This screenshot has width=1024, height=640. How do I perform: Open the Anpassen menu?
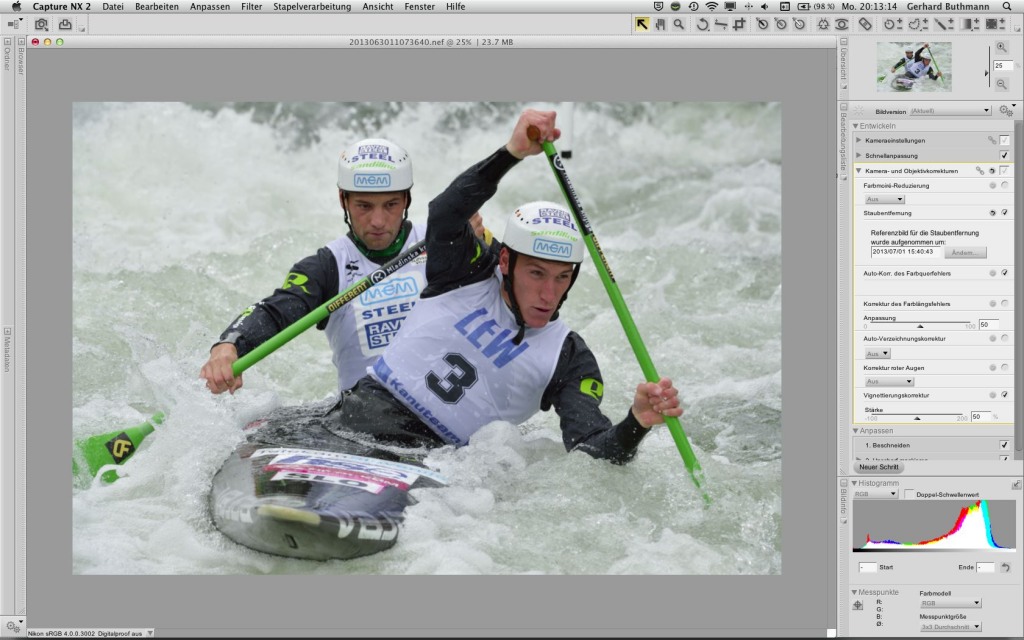[210, 7]
